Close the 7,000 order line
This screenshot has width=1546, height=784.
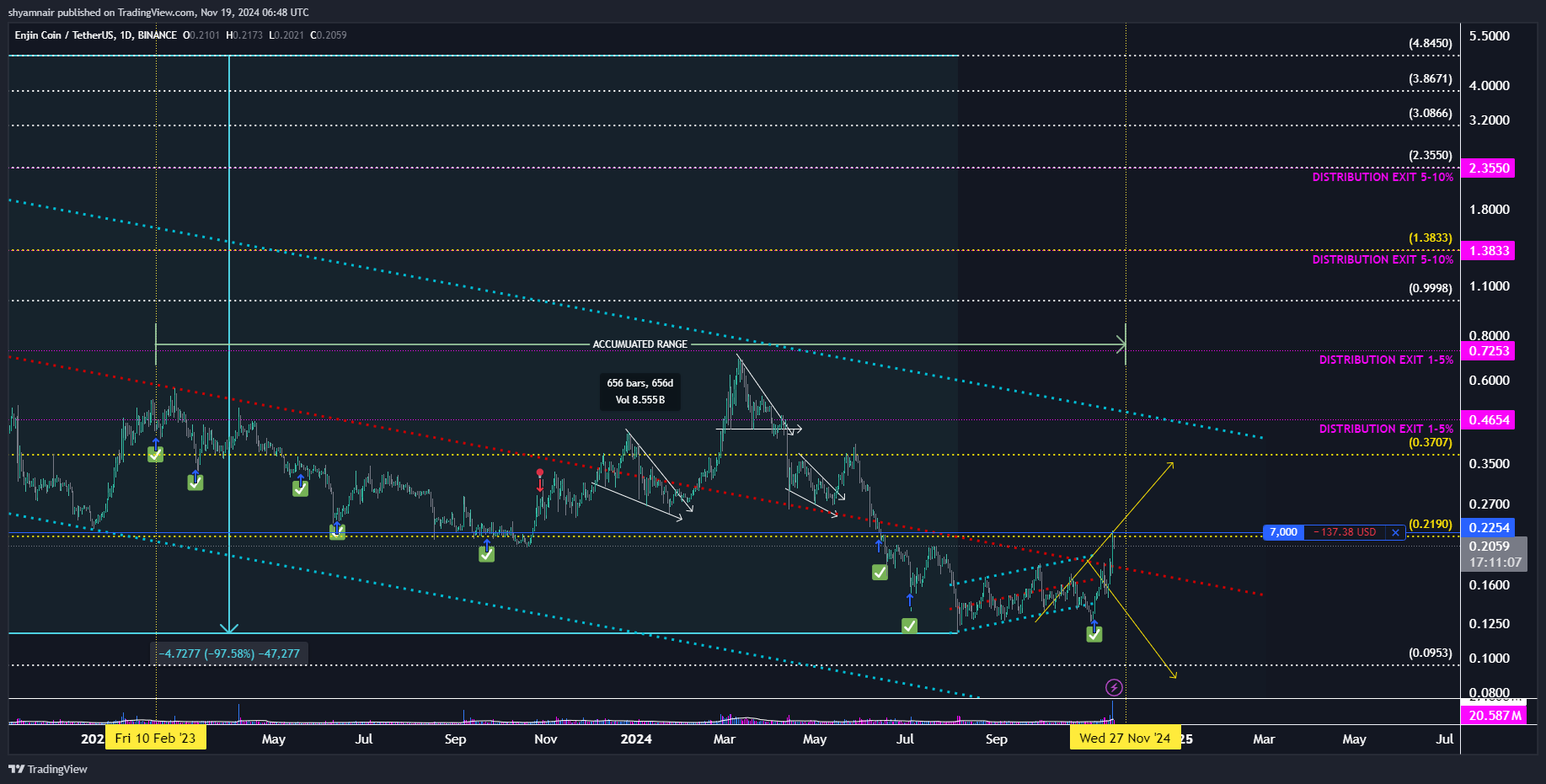point(1395,532)
